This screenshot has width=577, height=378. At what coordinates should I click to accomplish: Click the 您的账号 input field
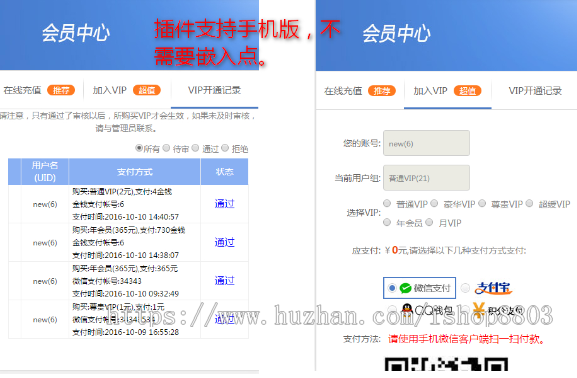click(x=426, y=143)
